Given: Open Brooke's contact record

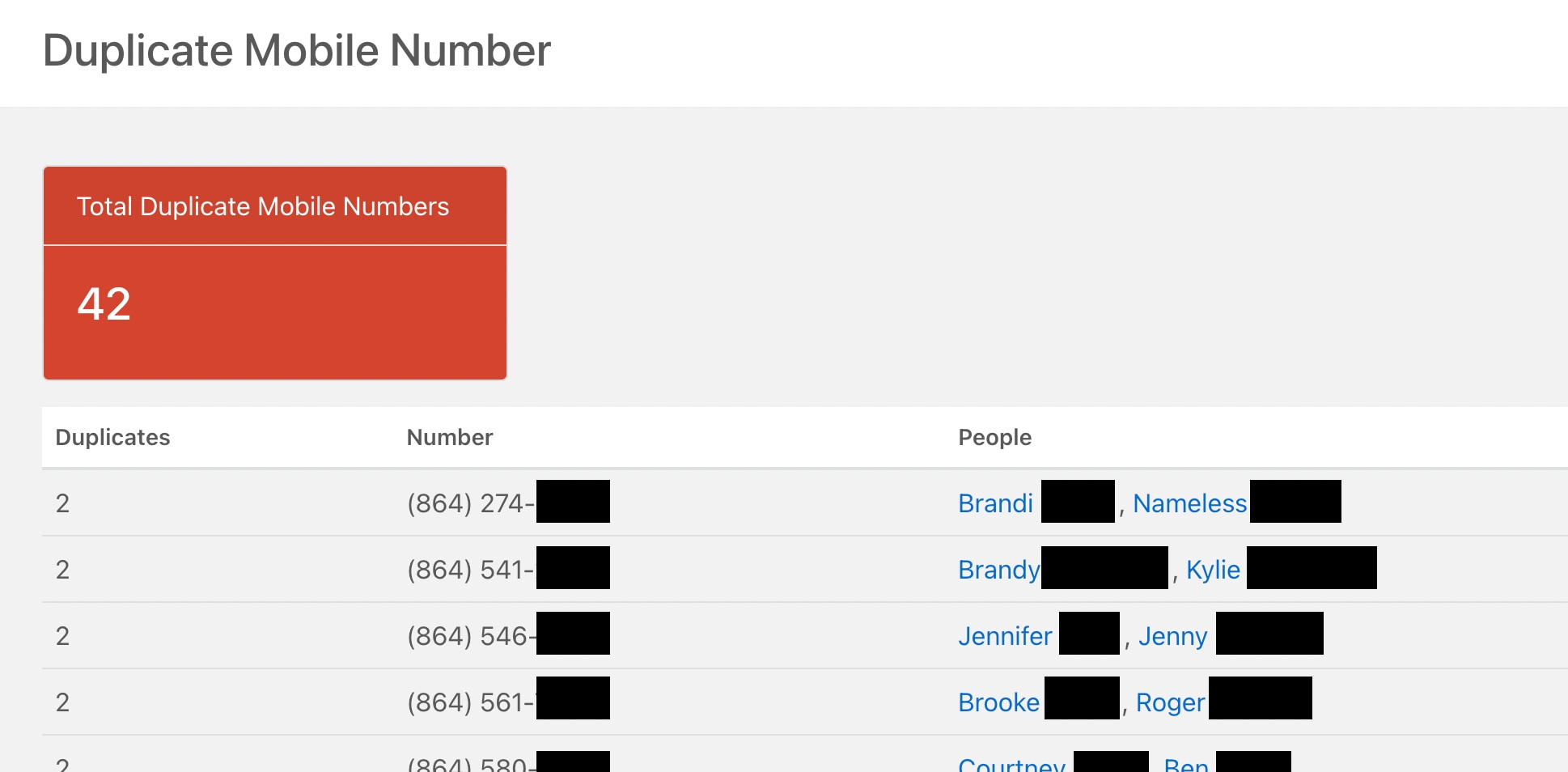Looking at the screenshot, I should coord(998,702).
